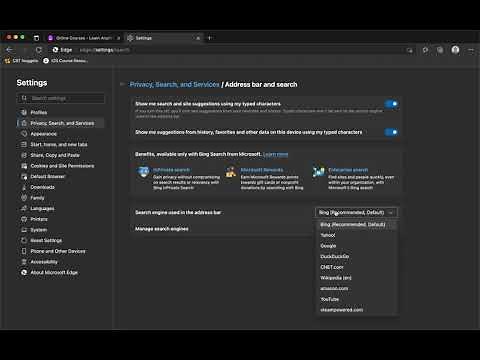Viewport: 480px width, 360px height.
Task: Toggle history and favorites suggestions switch
Action: click(x=391, y=132)
